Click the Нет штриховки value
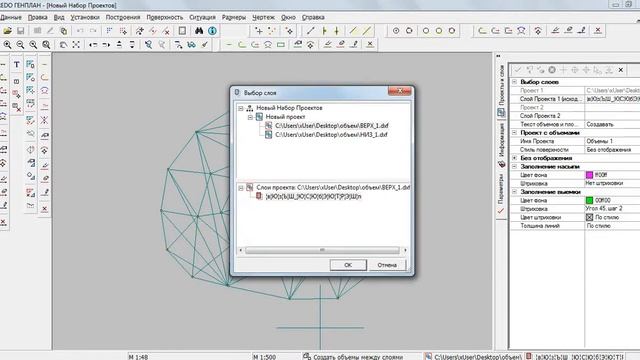 [x=613, y=184]
